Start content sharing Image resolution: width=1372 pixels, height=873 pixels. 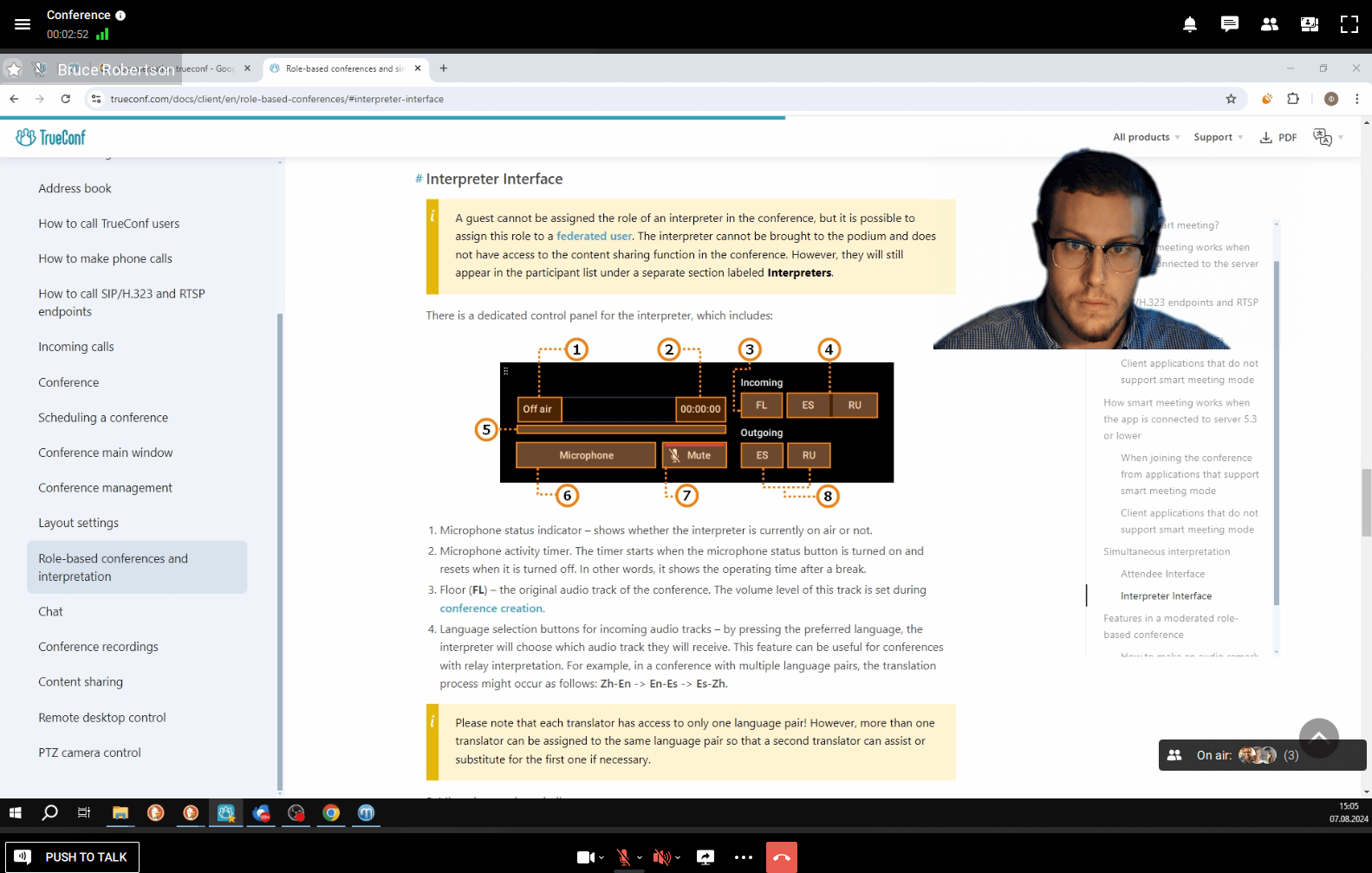(706, 857)
